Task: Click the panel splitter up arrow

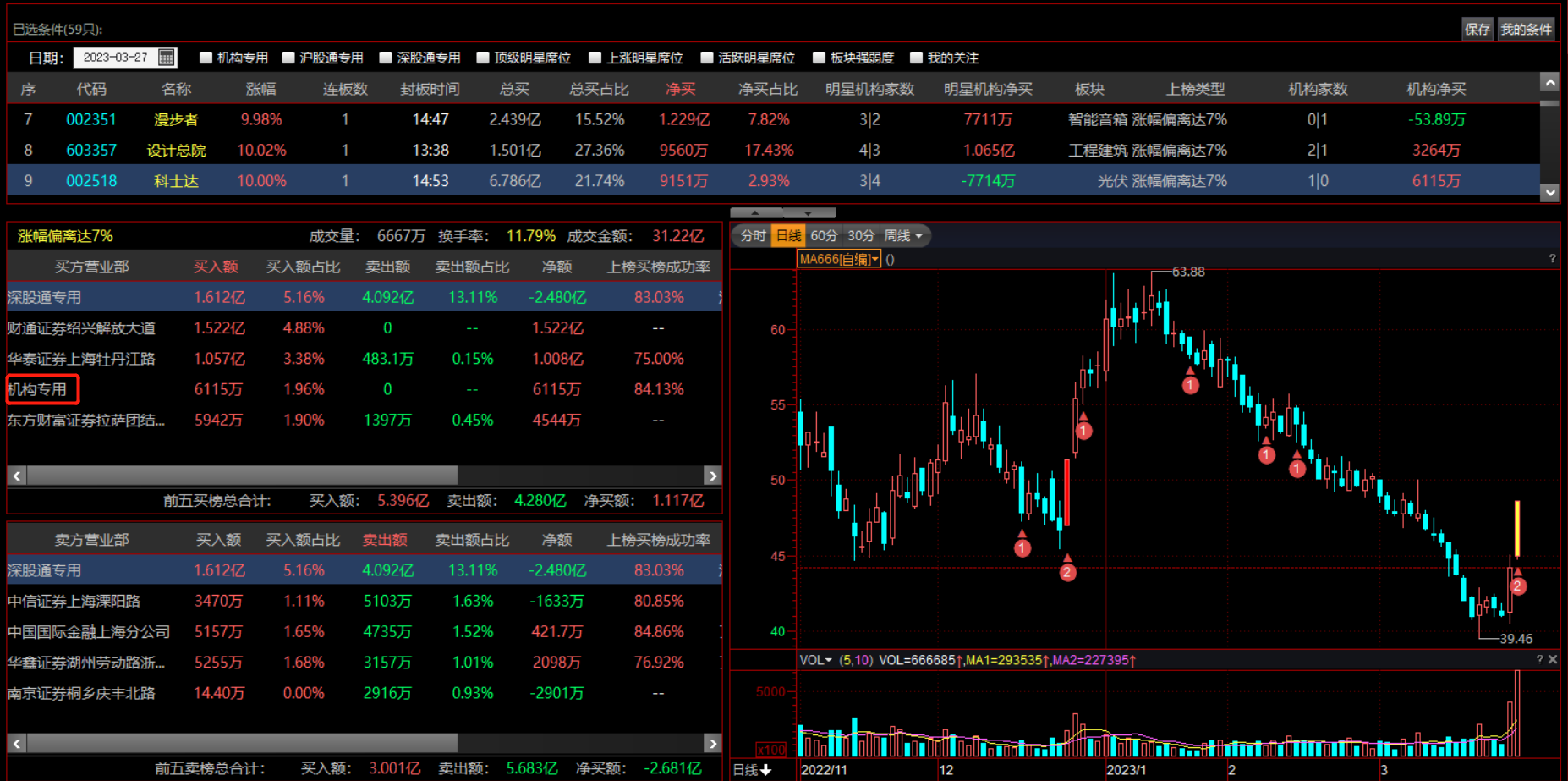Action: (x=755, y=213)
